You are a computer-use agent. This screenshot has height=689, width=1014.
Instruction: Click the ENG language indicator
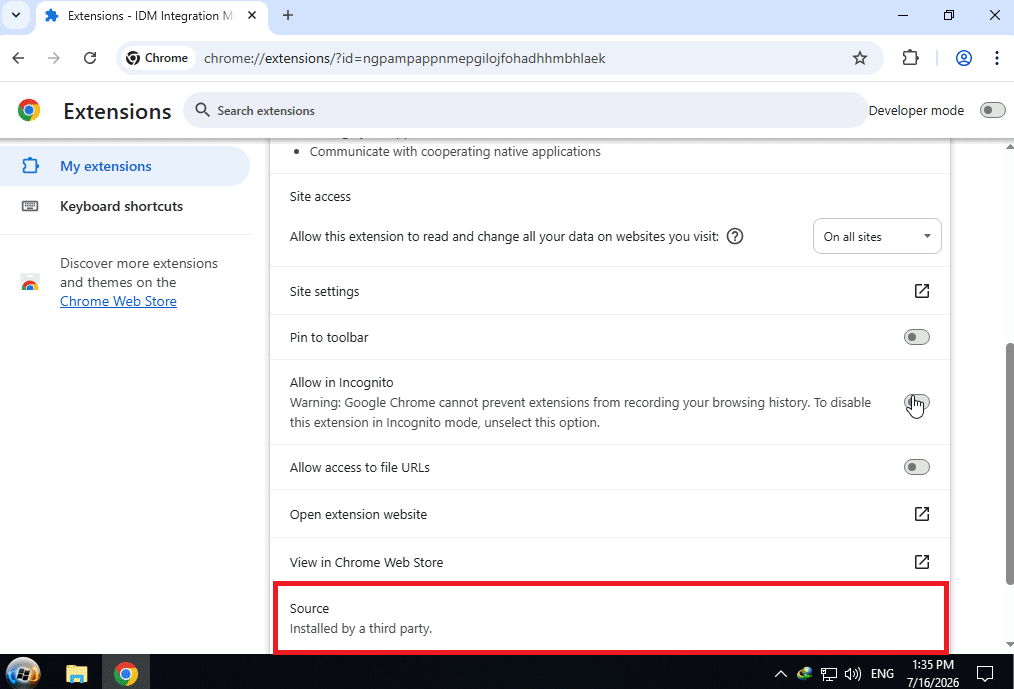tap(882, 674)
